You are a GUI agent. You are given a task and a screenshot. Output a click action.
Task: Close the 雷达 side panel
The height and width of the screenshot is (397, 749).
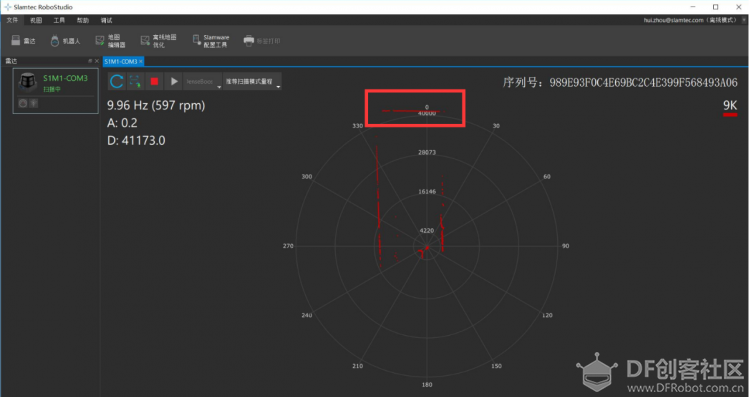tap(96, 61)
